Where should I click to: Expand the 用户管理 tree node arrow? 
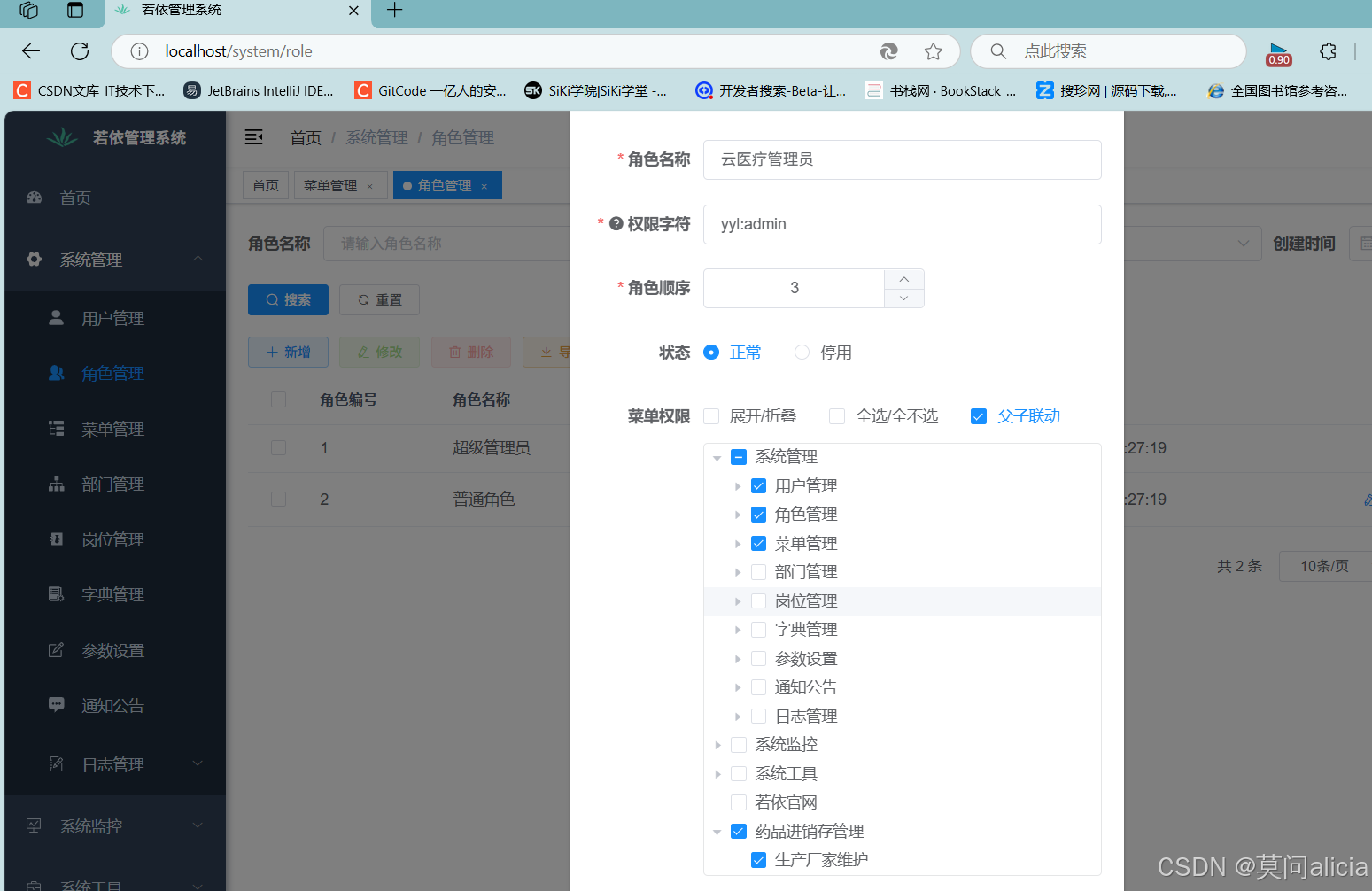[x=738, y=486]
